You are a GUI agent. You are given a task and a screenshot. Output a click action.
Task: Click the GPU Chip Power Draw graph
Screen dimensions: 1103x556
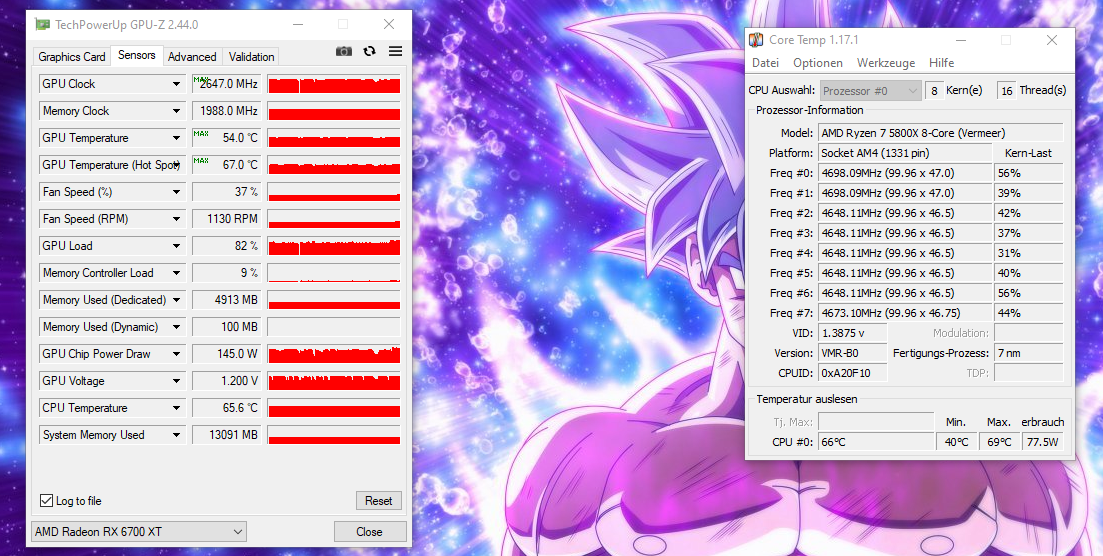coord(333,354)
